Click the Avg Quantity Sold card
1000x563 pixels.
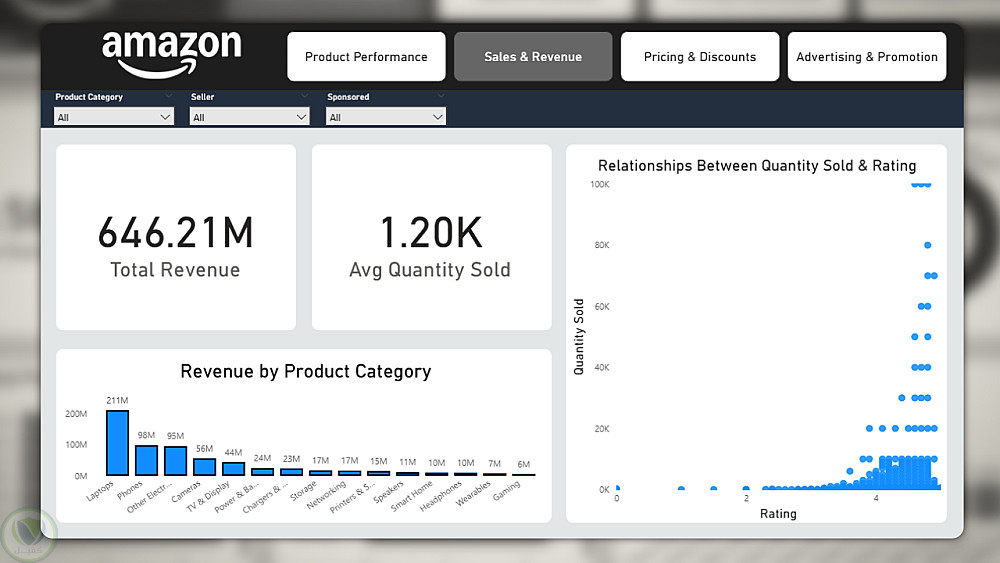click(431, 237)
